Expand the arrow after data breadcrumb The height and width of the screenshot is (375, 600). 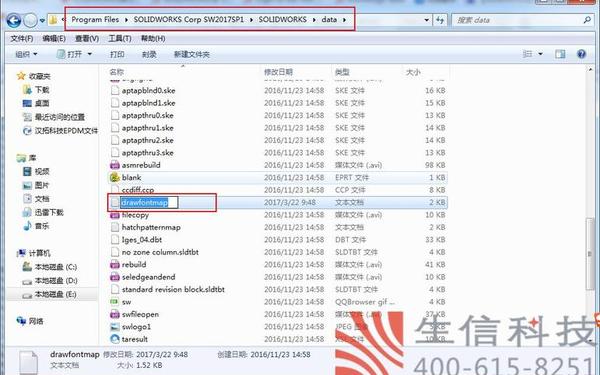[344, 20]
